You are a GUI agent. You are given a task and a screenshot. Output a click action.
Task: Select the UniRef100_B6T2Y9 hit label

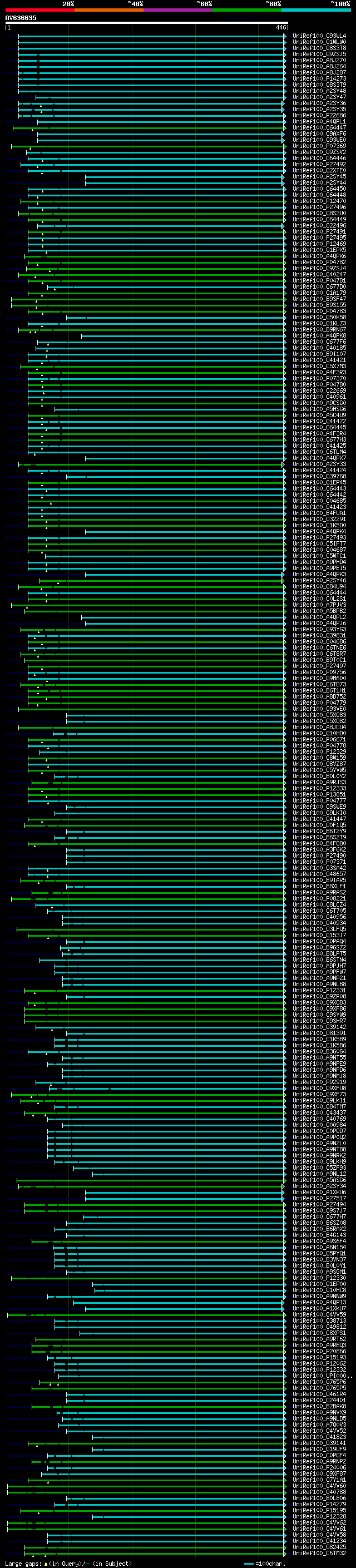[x=319, y=832]
